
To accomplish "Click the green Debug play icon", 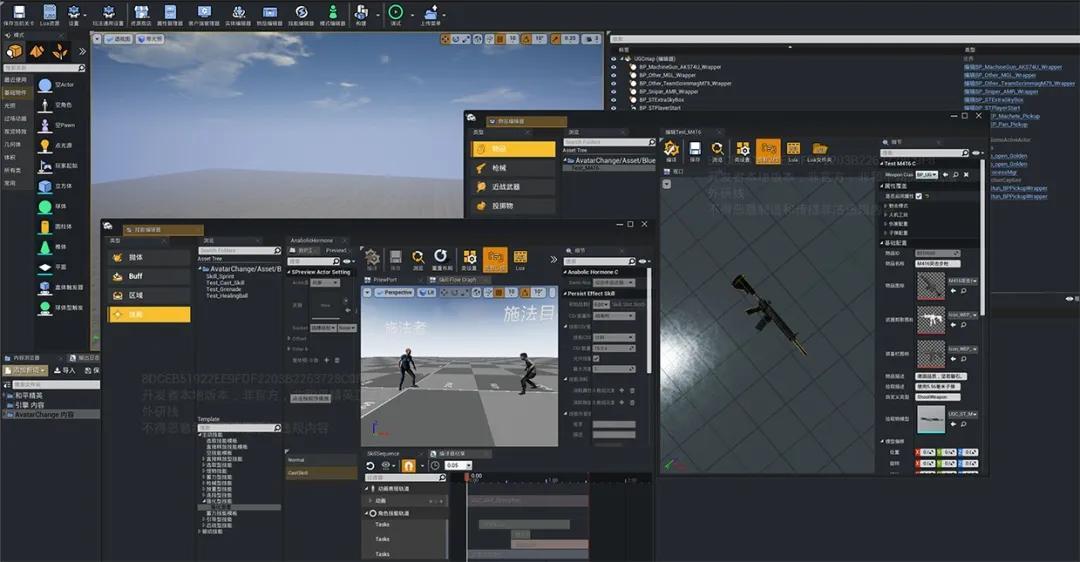I will 396,11.
